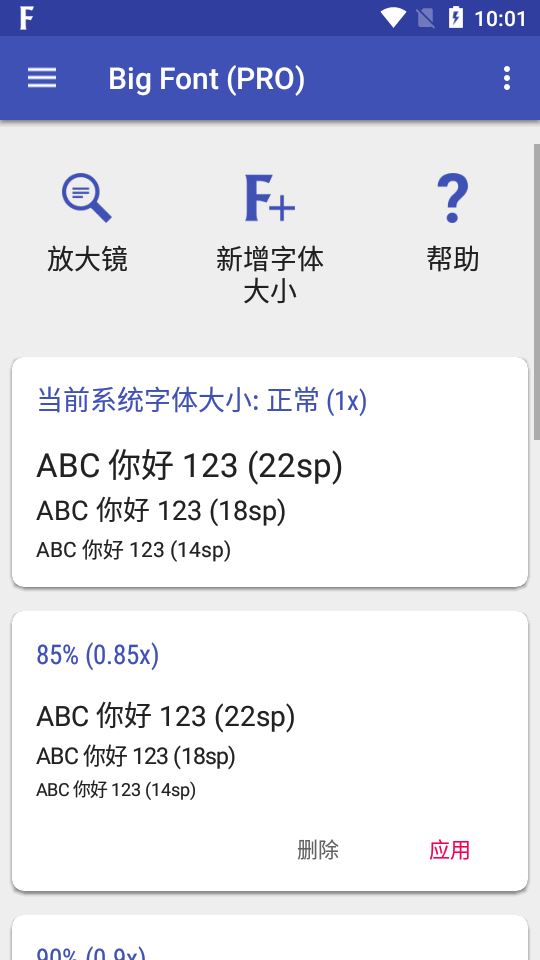Tap the Wi-Fi status icon
Image resolution: width=540 pixels, height=960 pixels.
tap(392, 18)
